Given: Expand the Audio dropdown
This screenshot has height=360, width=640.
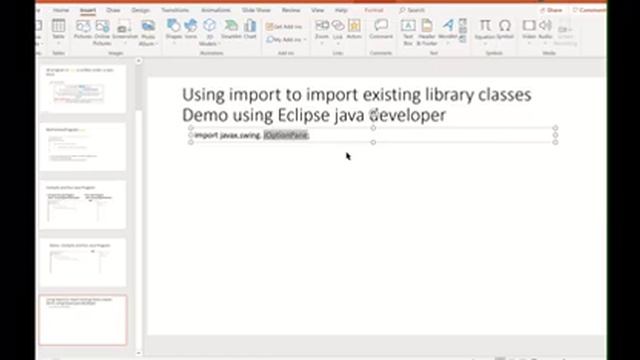Looking at the screenshot, I should 545,43.
